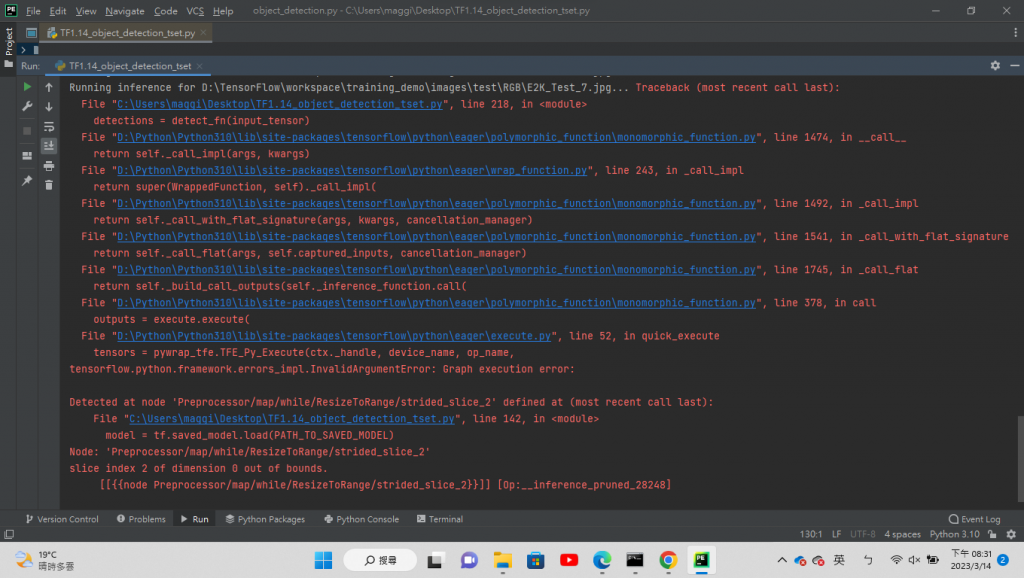Toggle soft-wrap in Run console
The image size is (1024, 578).
[49, 127]
